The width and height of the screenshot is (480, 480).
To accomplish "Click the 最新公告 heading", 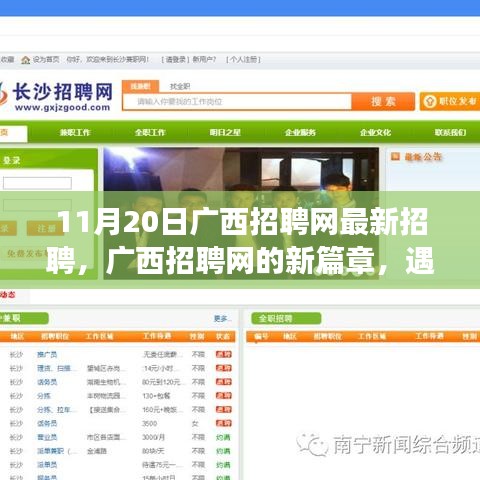I will coord(423,157).
